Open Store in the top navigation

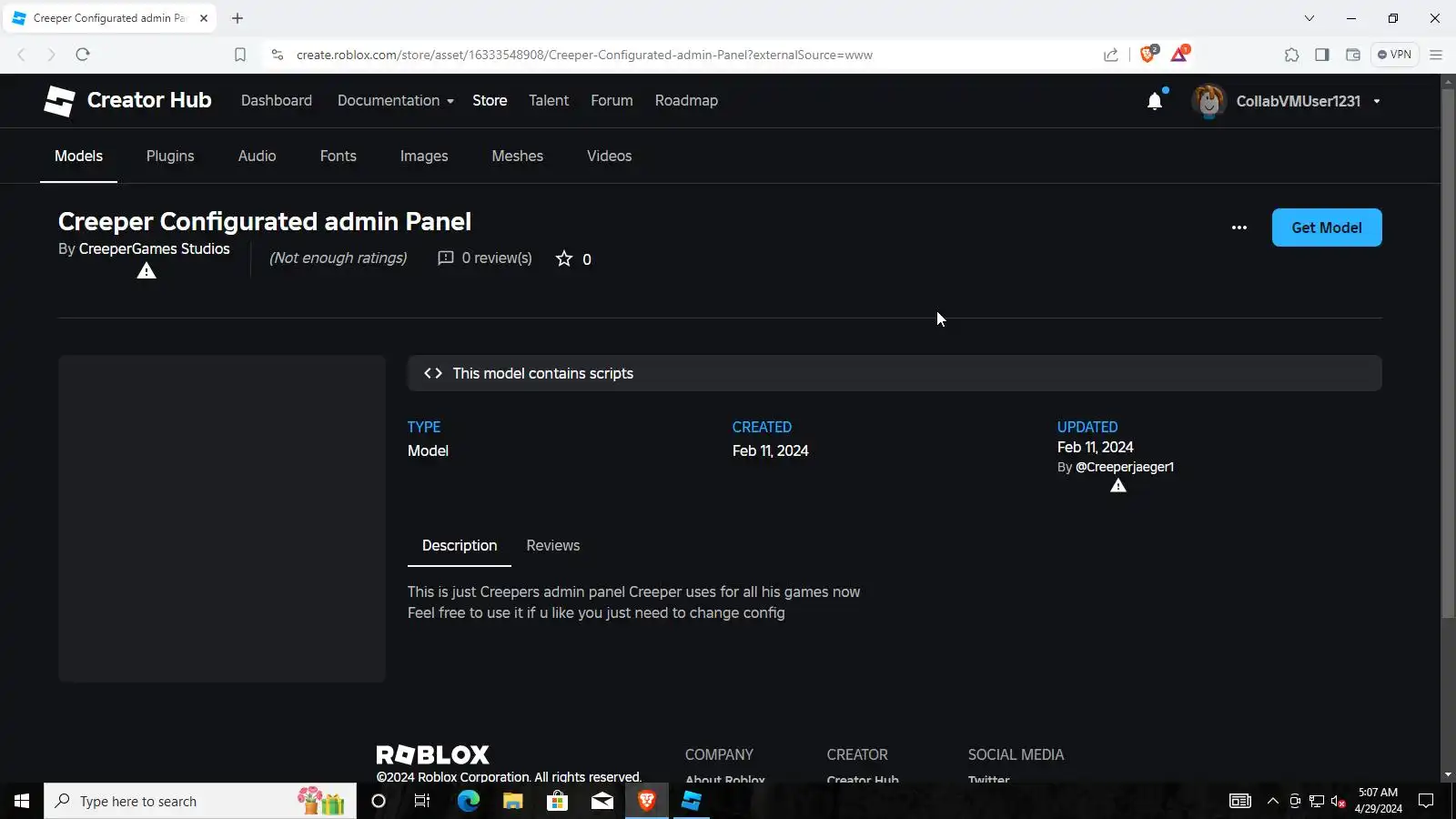pos(490,101)
